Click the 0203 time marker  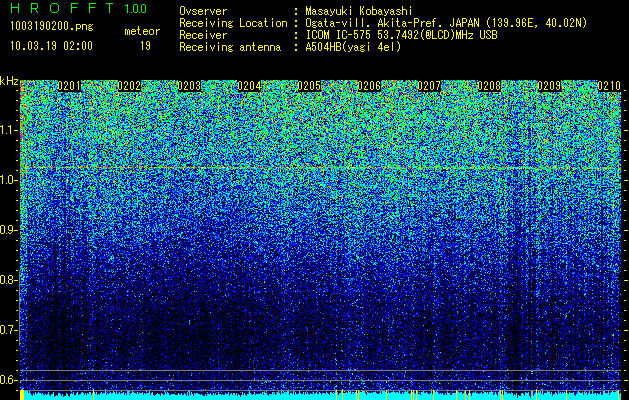click(x=189, y=86)
